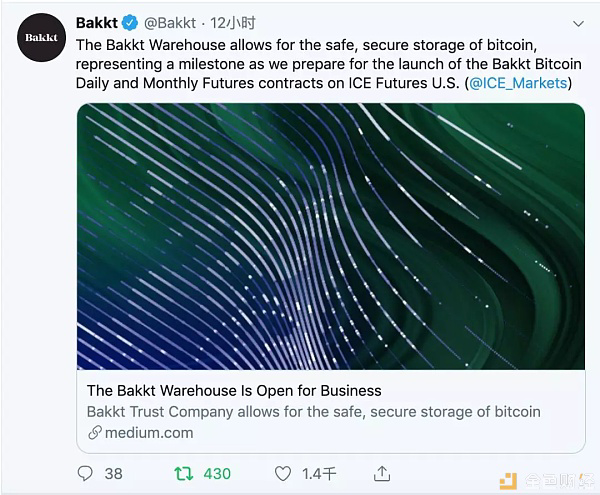The image size is (600, 495).
Task: Click the Bakkt Trust Company card description
Action: (x=313, y=411)
